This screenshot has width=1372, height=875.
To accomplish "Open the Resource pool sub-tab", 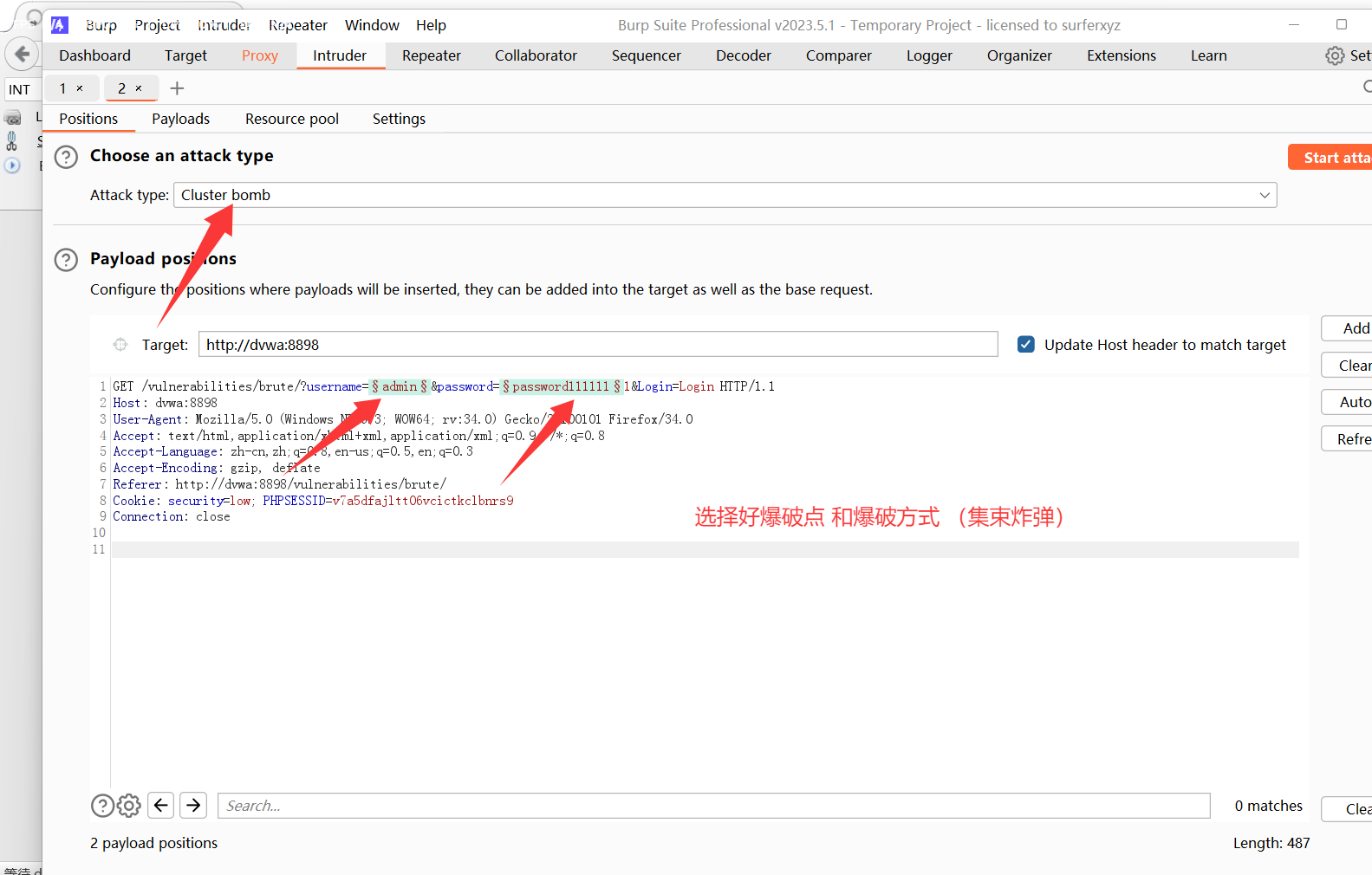I will (292, 119).
